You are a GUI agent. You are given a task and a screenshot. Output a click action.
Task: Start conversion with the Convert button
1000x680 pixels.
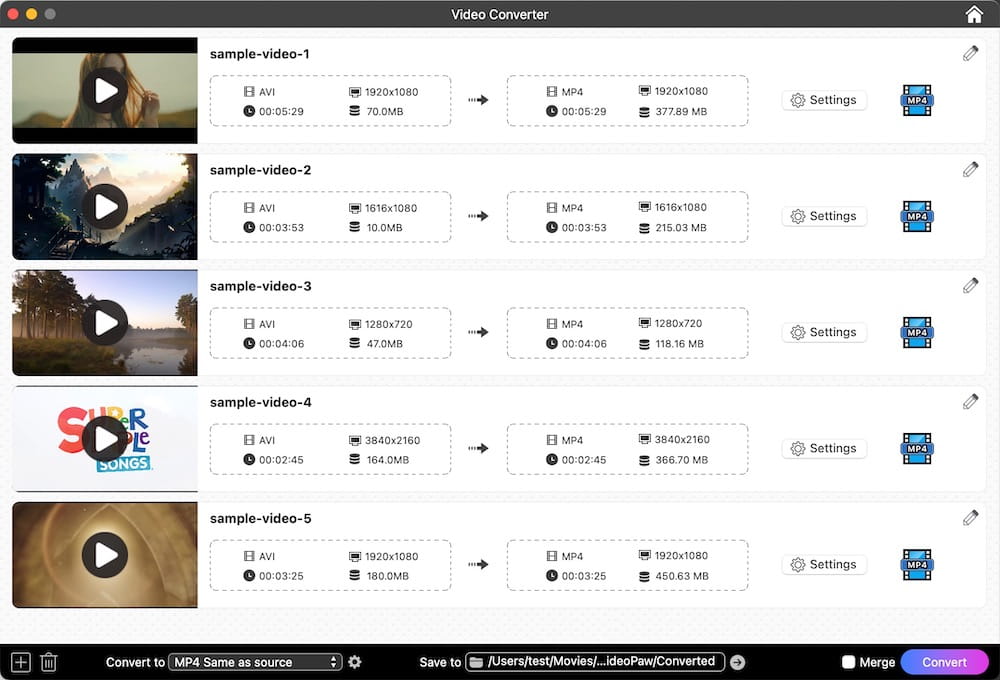tap(944, 662)
